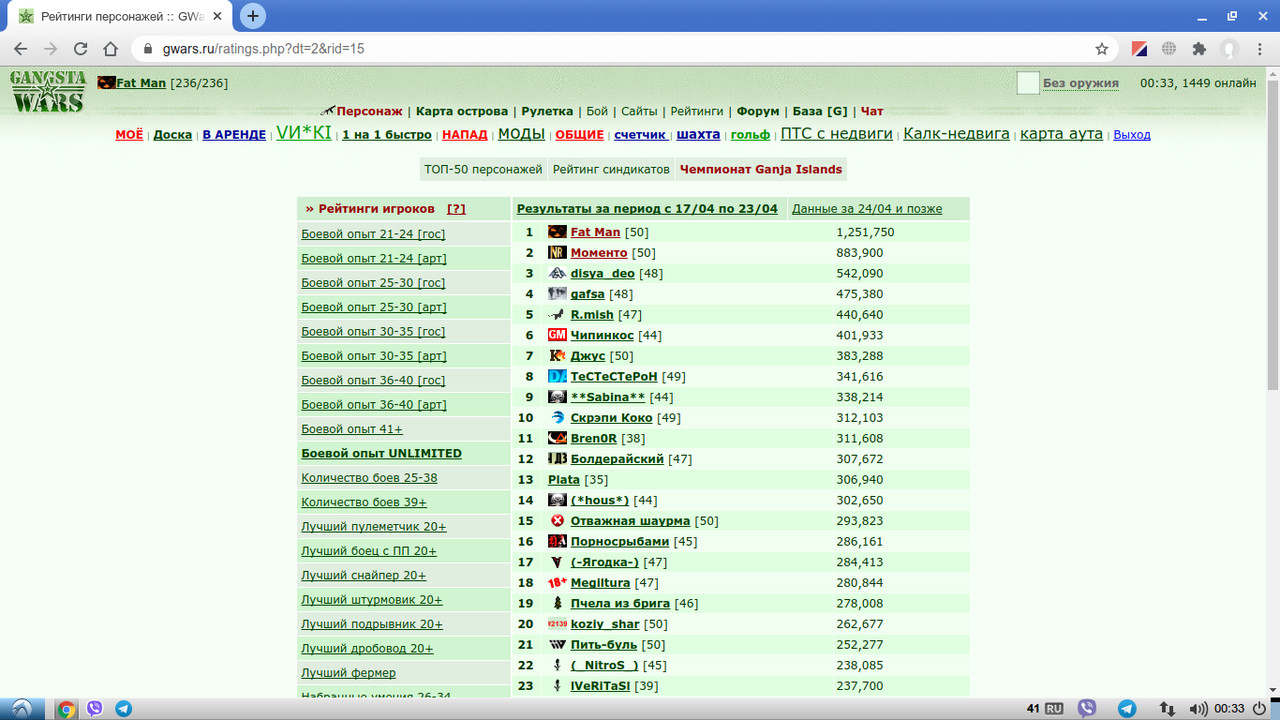Click blue icon beside ТеСТеСТеРоН

557,376
